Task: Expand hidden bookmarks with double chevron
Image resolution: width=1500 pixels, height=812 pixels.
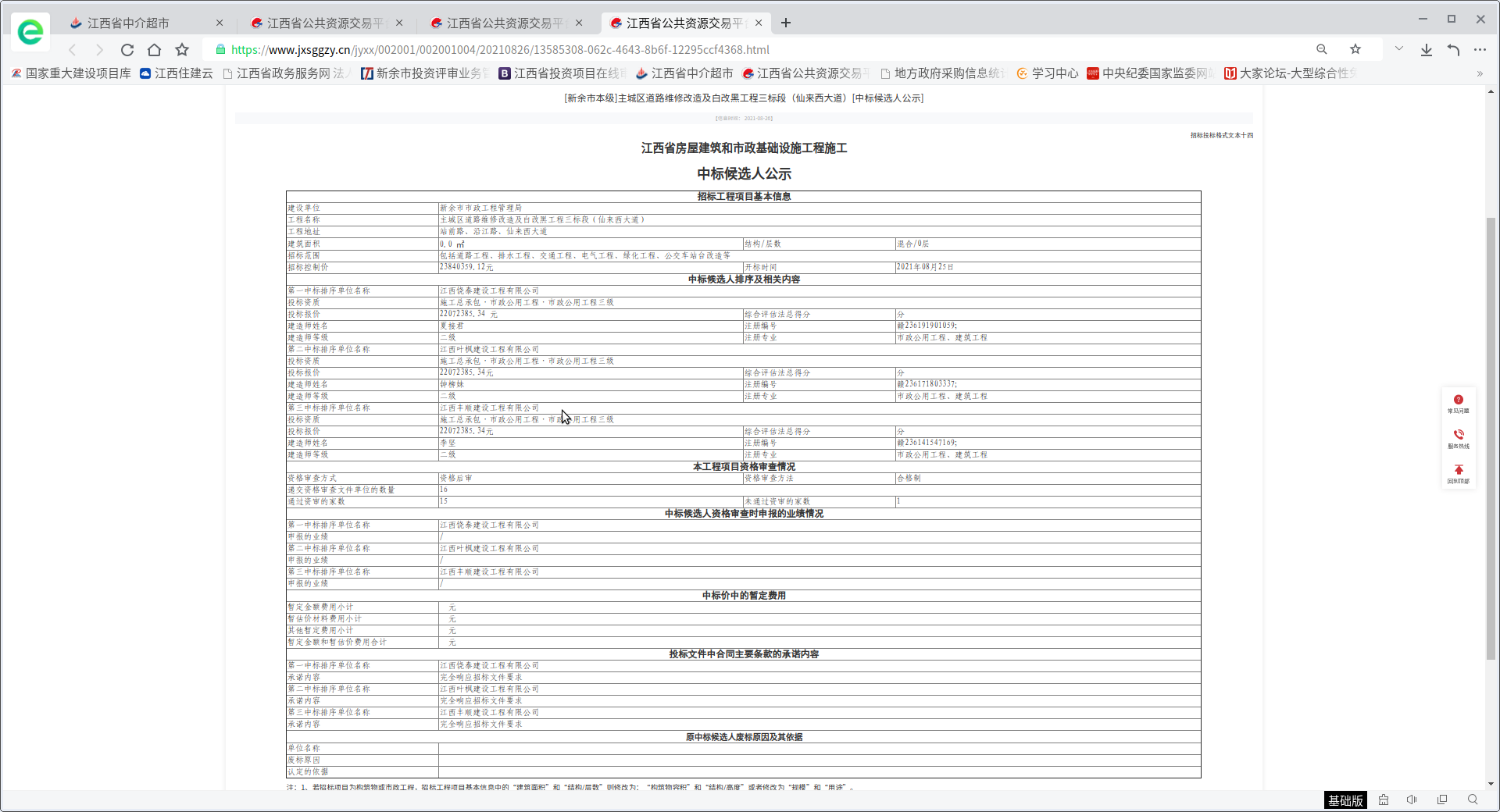Action: point(1479,73)
